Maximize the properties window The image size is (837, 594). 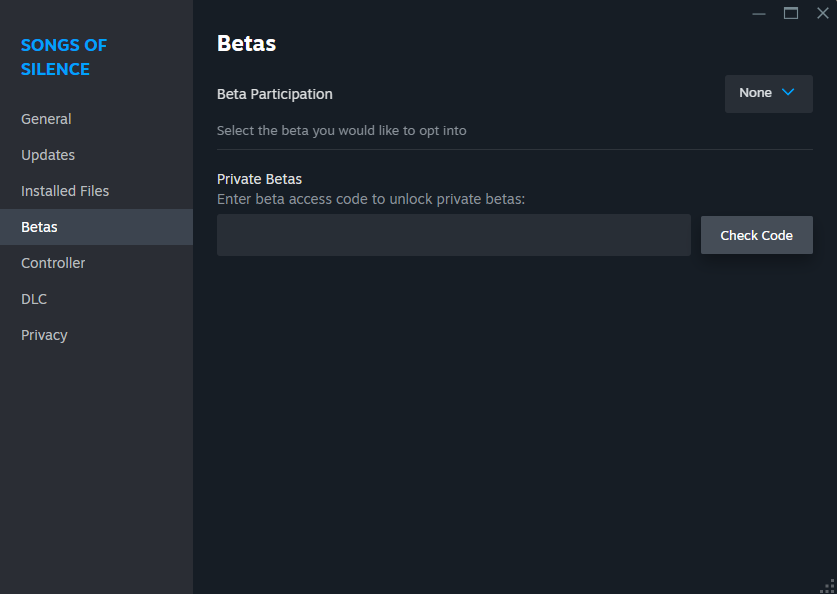click(791, 13)
